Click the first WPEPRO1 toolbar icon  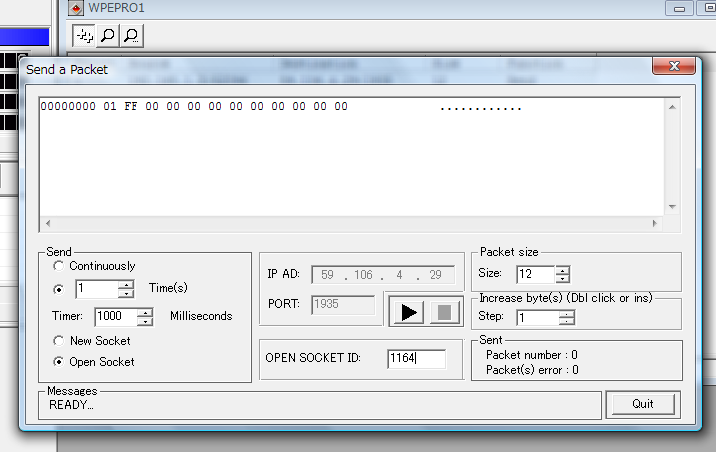84,36
